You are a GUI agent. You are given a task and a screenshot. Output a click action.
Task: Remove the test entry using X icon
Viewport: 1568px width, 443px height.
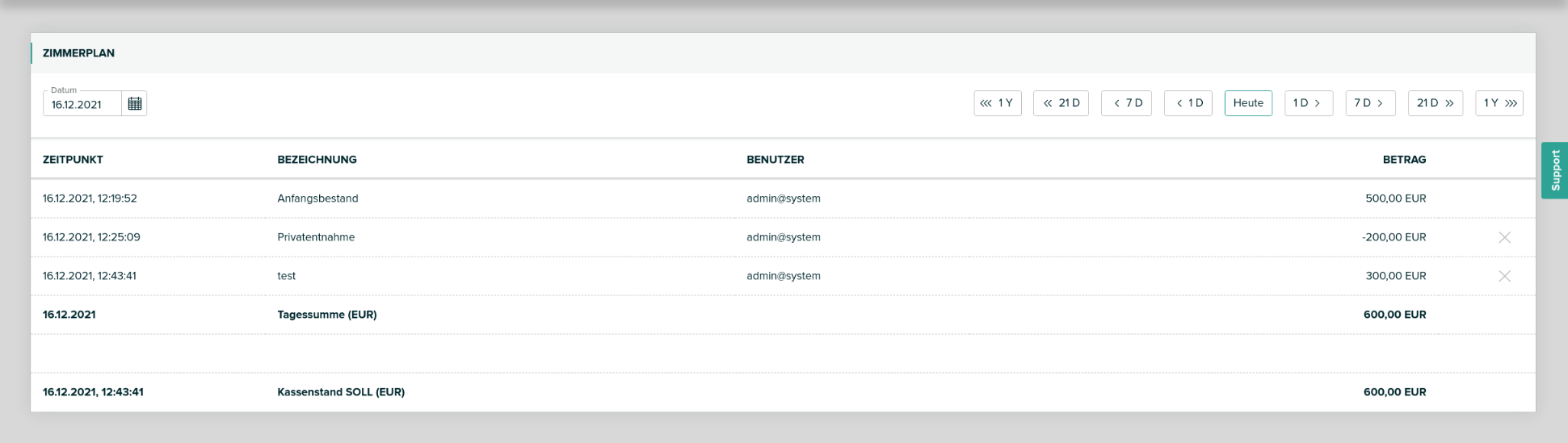tap(1504, 276)
